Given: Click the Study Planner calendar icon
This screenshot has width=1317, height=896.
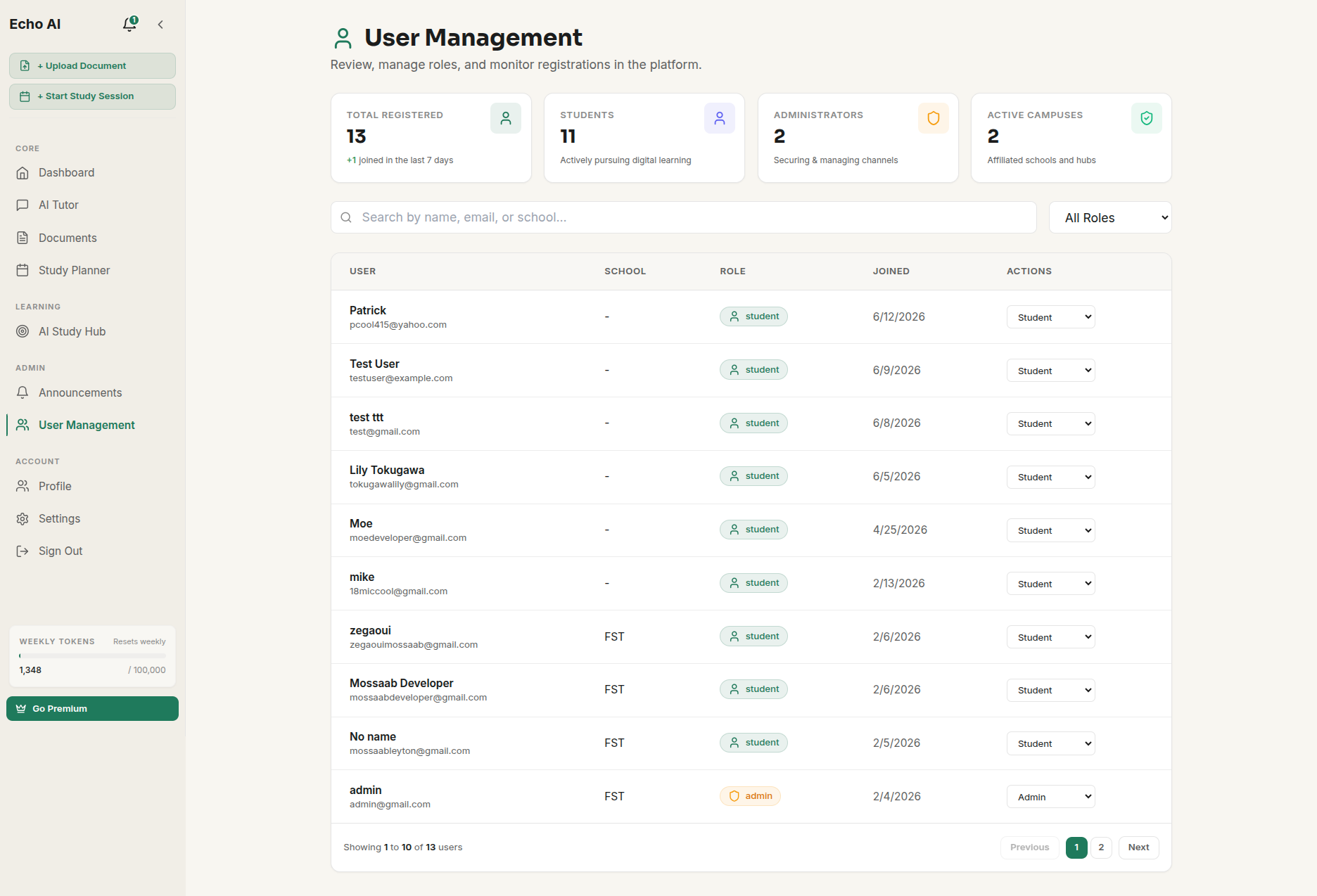Looking at the screenshot, I should [x=23, y=270].
